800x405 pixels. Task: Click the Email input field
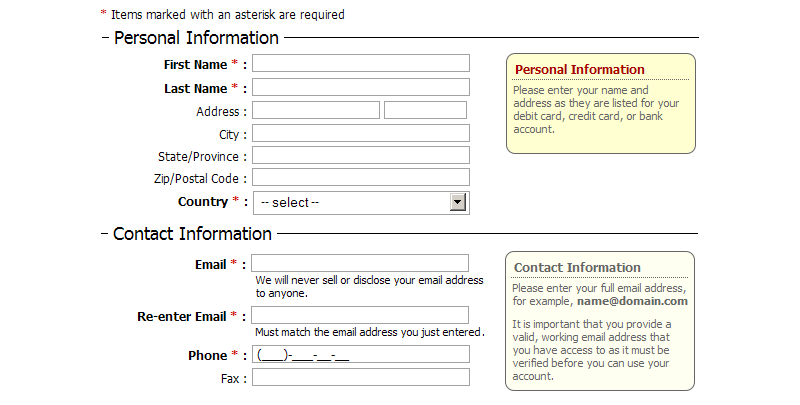click(361, 264)
